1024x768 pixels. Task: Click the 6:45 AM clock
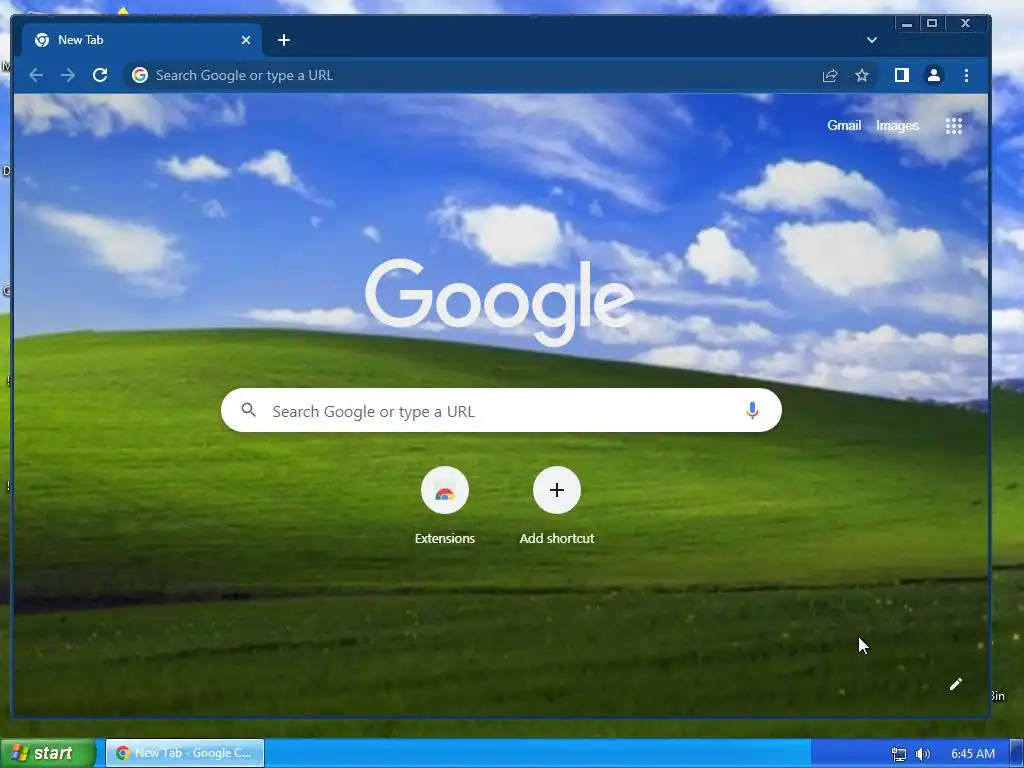point(972,754)
